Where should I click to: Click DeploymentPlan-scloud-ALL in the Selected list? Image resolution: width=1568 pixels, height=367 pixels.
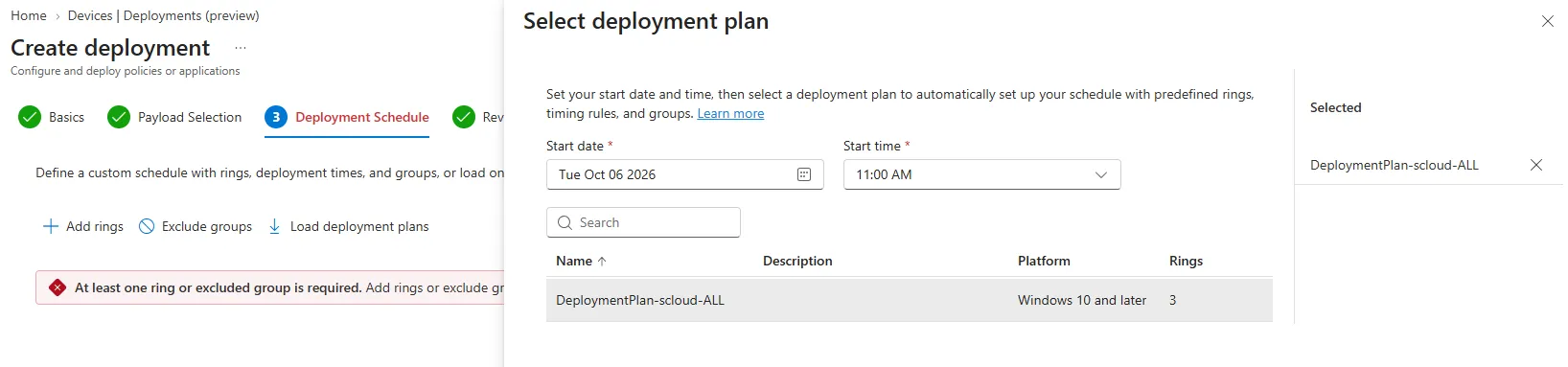tap(1395, 165)
